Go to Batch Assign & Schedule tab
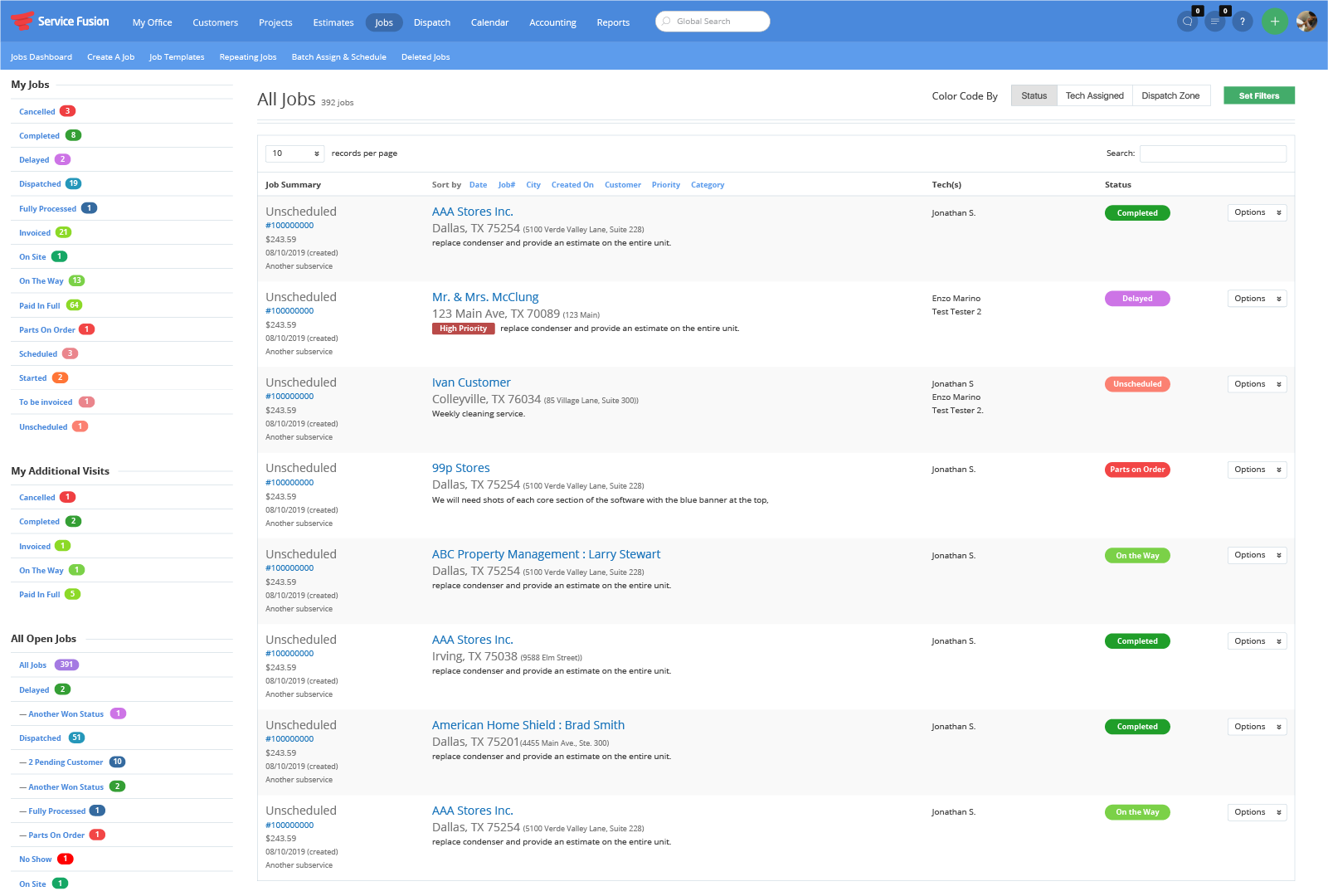 [338, 57]
